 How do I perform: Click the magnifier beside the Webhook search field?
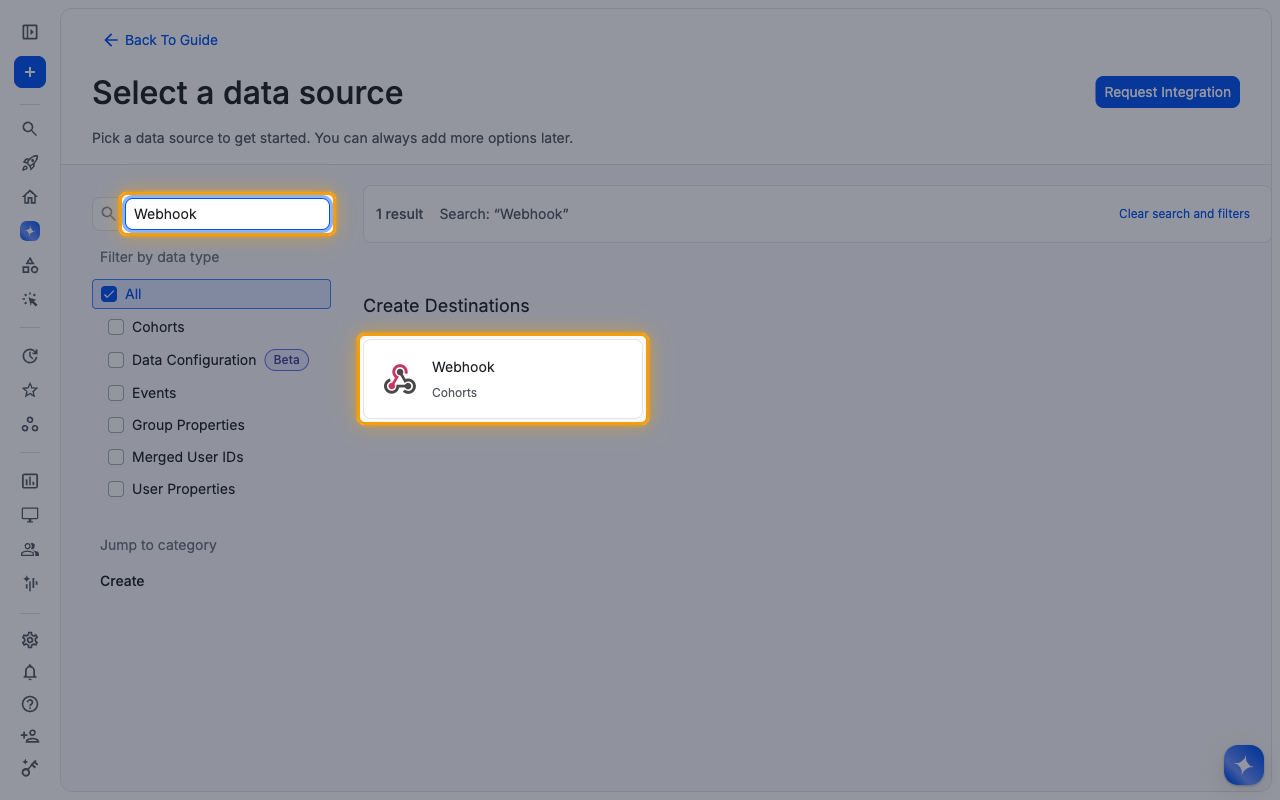[x=108, y=214]
